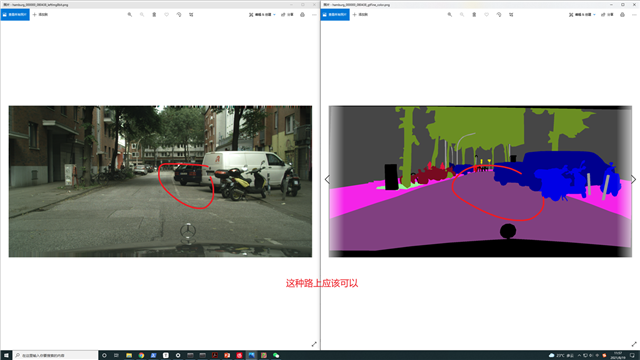
Task: Add left photo to favorites with heart icon
Action: click(167, 15)
